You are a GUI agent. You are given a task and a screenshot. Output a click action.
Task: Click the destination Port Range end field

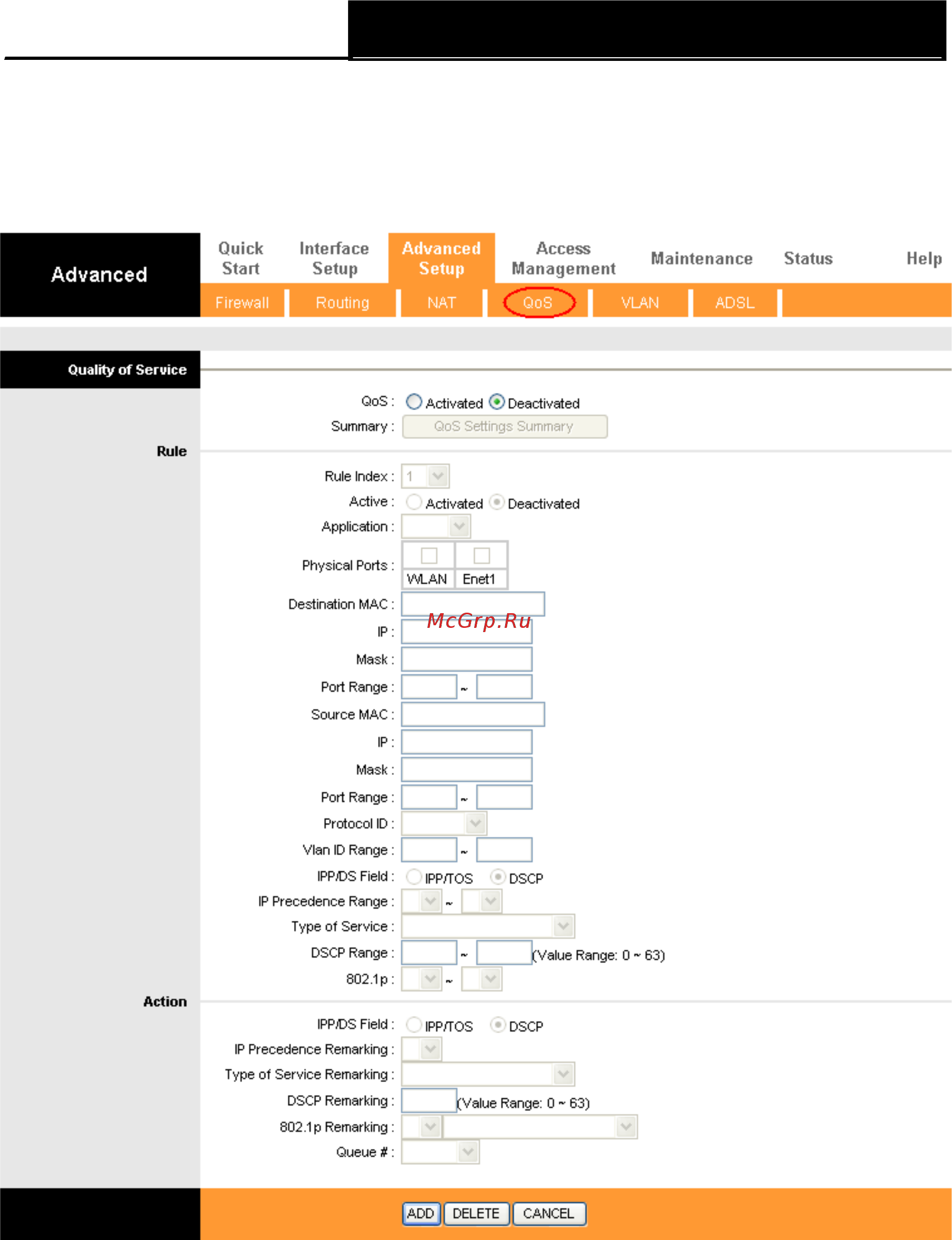pyautogui.click(x=504, y=687)
